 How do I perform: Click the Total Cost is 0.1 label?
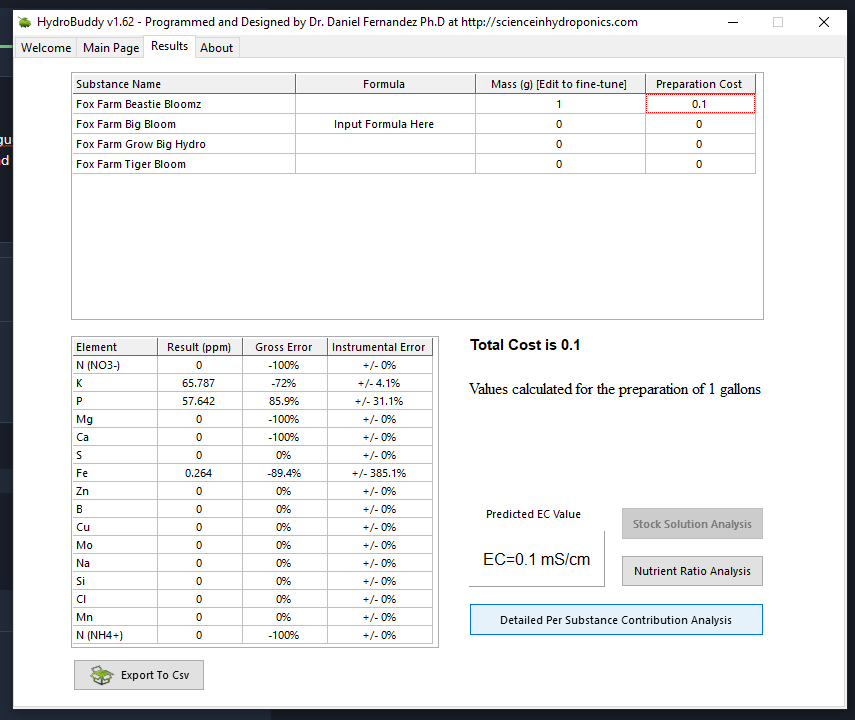point(525,345)
